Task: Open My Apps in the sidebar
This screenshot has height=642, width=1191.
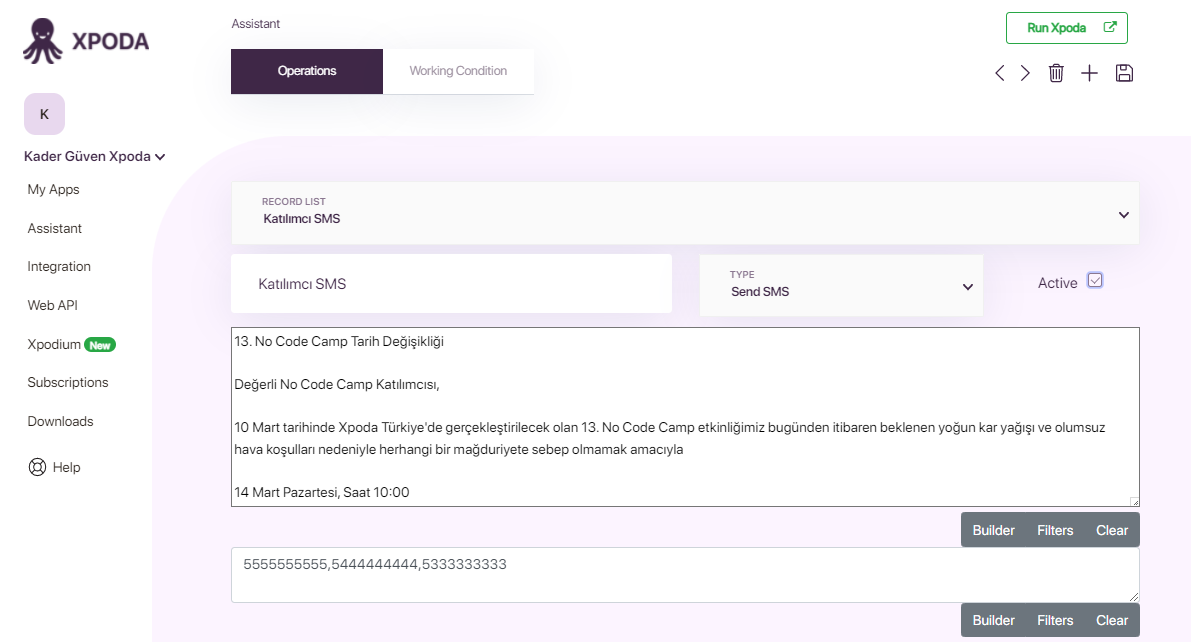Action: 53,190
